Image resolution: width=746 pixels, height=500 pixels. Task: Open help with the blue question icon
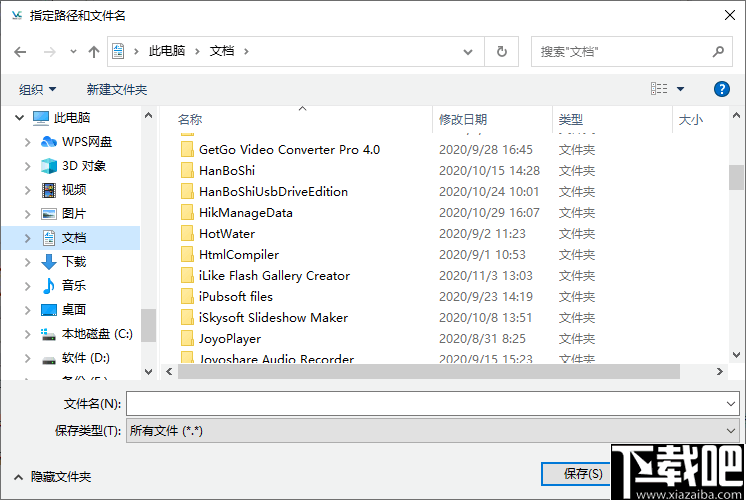coord(721,89)
